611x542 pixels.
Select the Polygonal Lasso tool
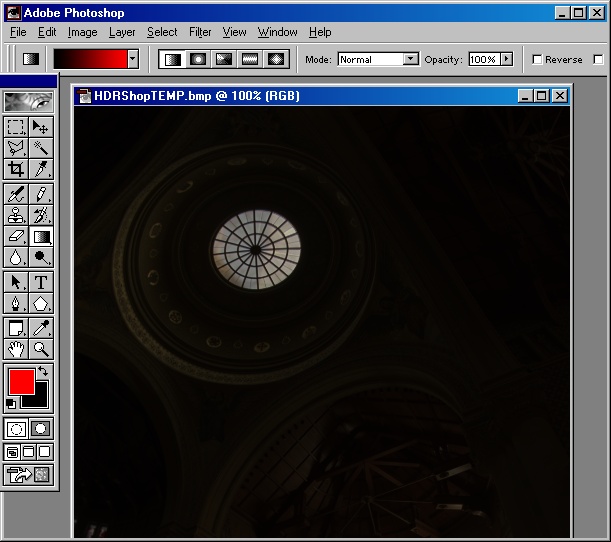(16, 148)
